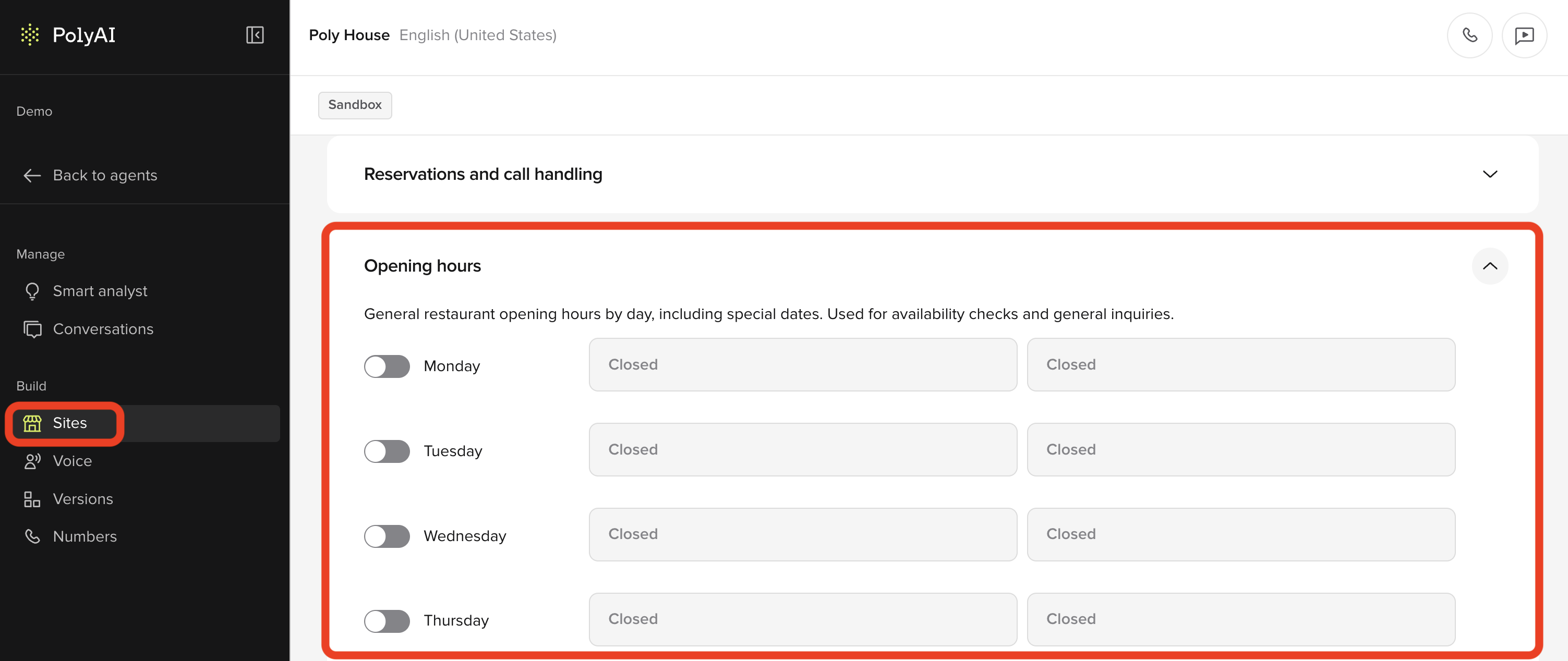Click the Sandbox button

355,105
